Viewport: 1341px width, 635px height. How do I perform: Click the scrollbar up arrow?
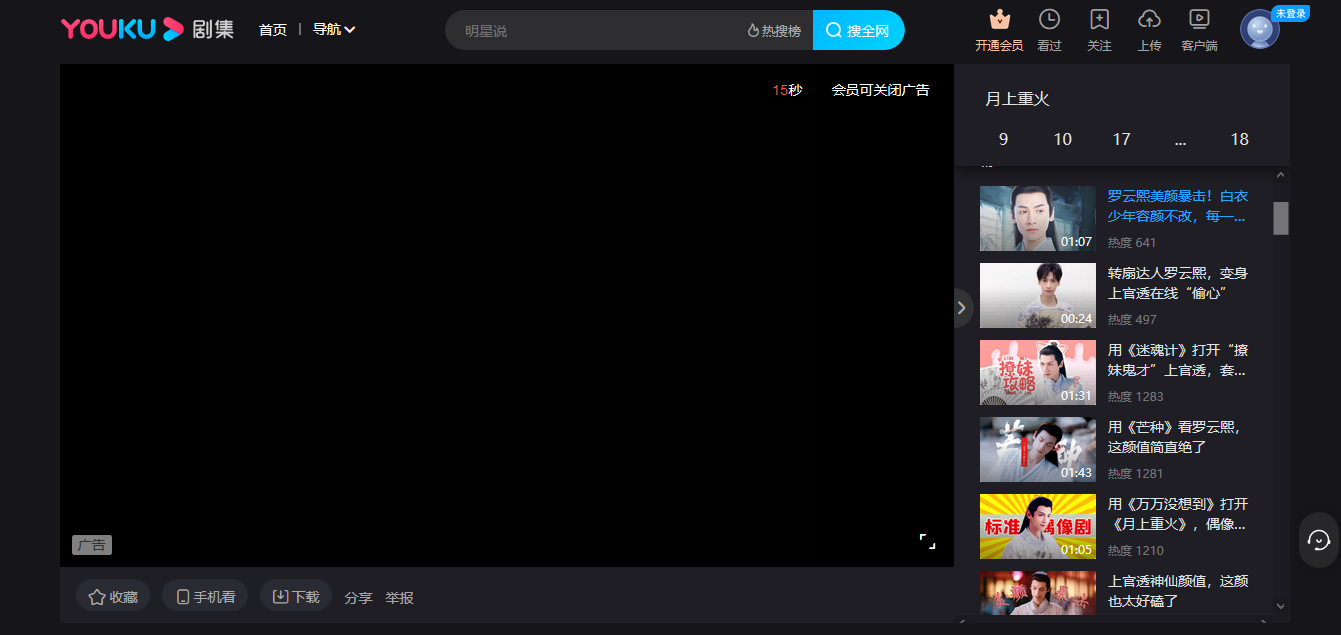click(1281, 176)
